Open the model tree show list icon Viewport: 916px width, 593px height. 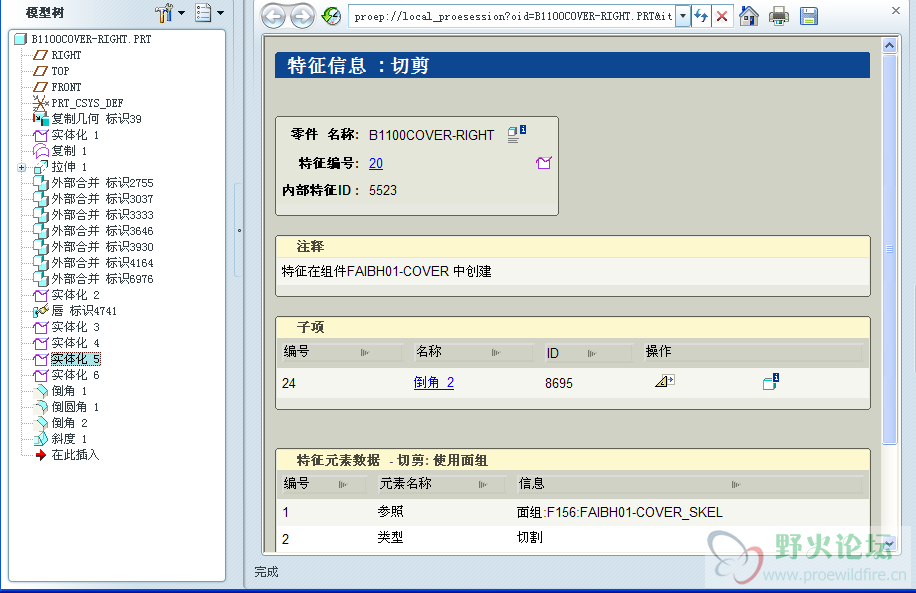[x=203, y=12]
